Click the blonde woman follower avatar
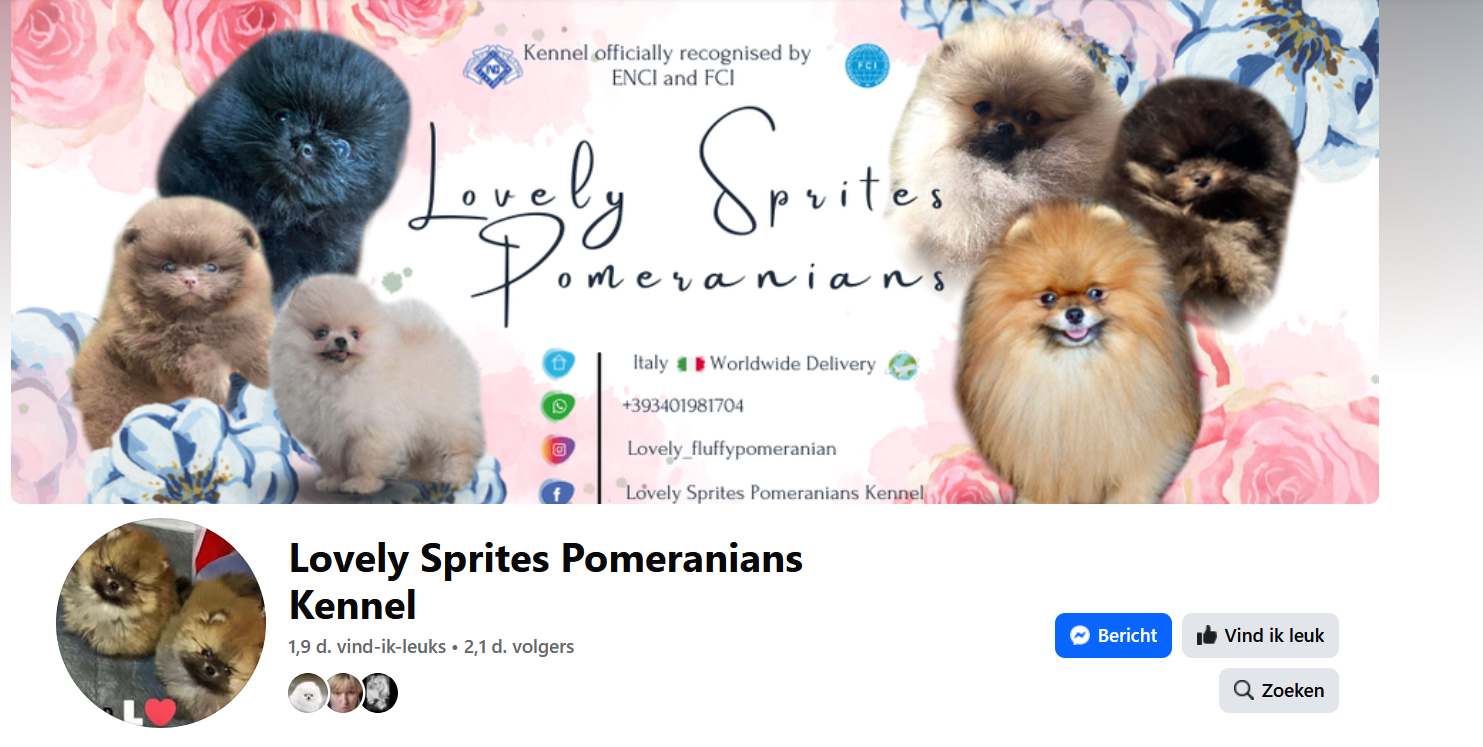 pos(343,693)
